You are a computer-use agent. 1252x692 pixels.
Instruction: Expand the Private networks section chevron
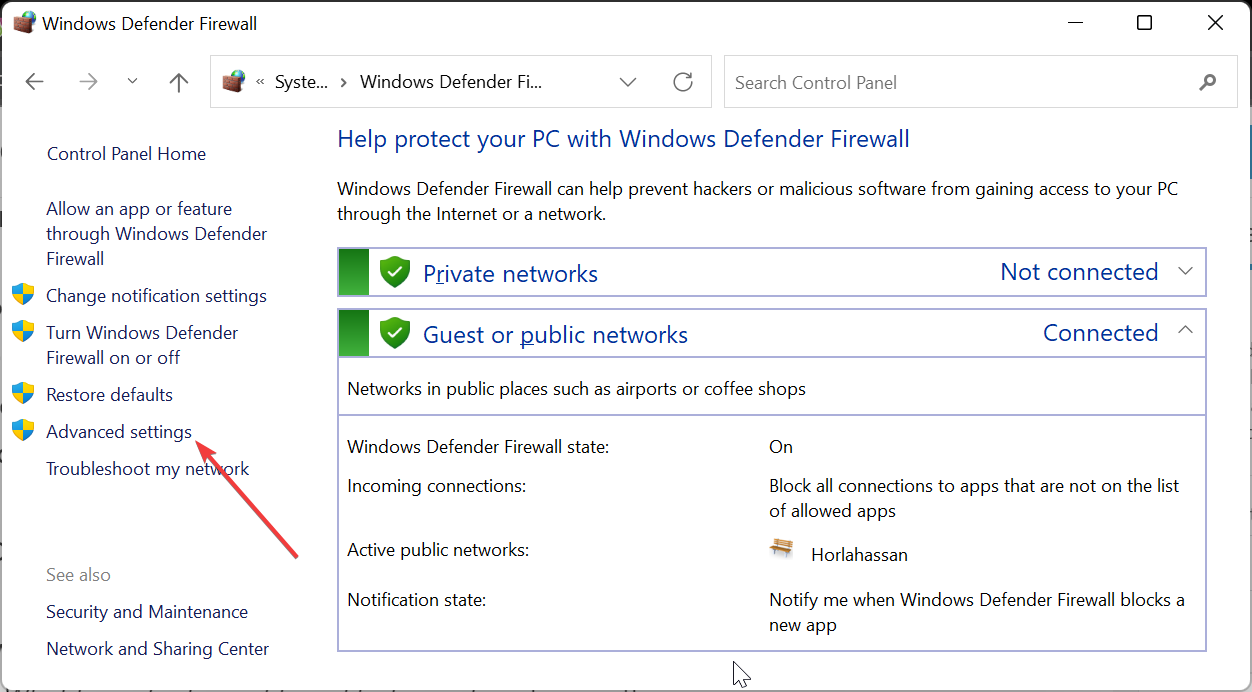[1186, 272]
